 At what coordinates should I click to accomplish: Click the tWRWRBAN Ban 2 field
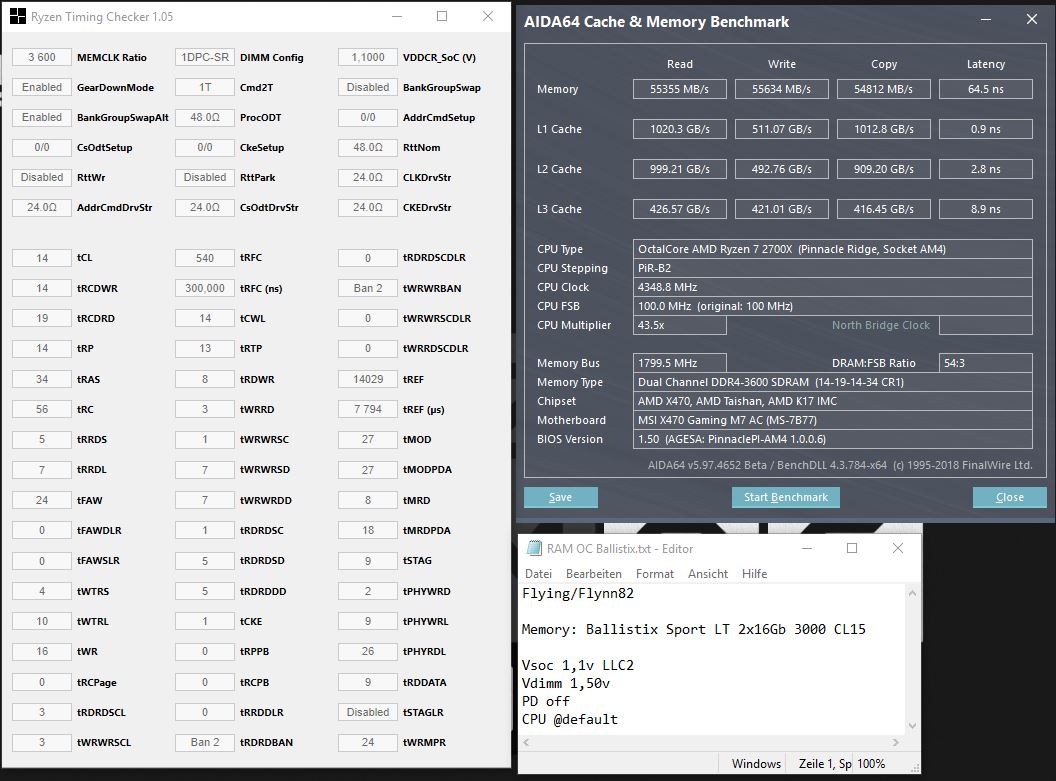pos(368,288)
